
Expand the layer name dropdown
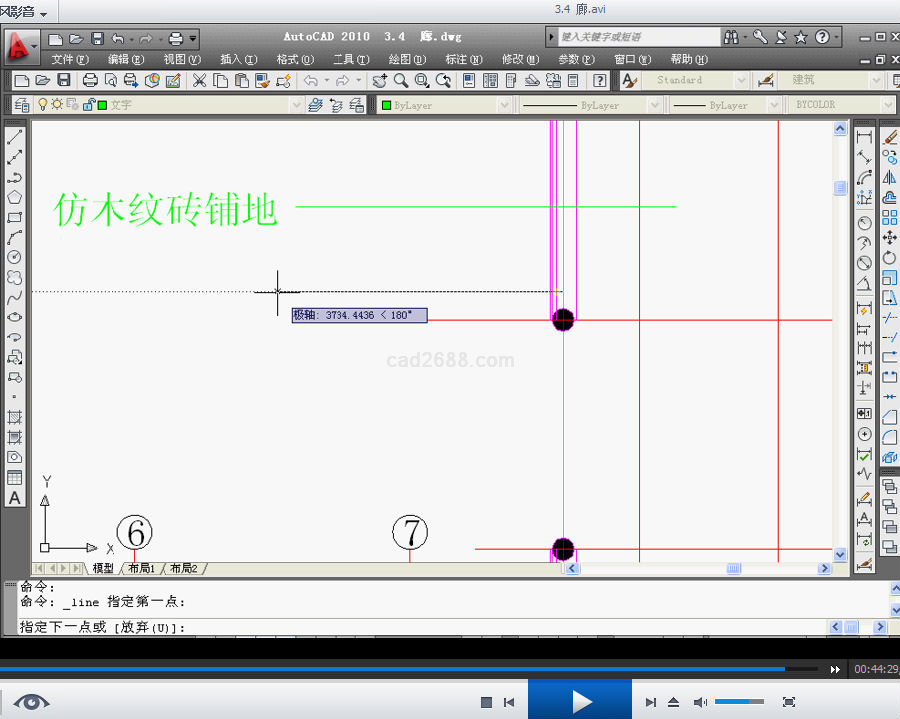tap(296, 105)
